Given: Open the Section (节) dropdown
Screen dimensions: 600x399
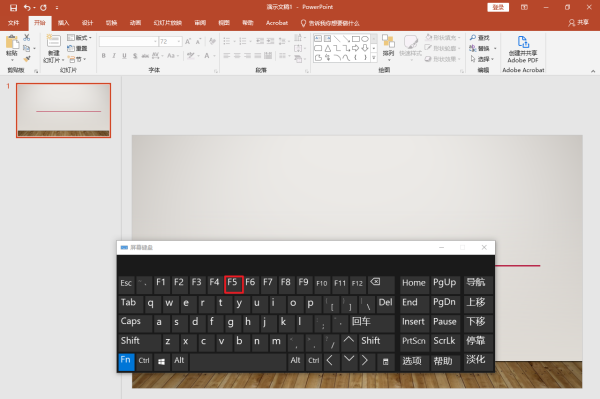Looking at the screenshot, I should (77, 59).
